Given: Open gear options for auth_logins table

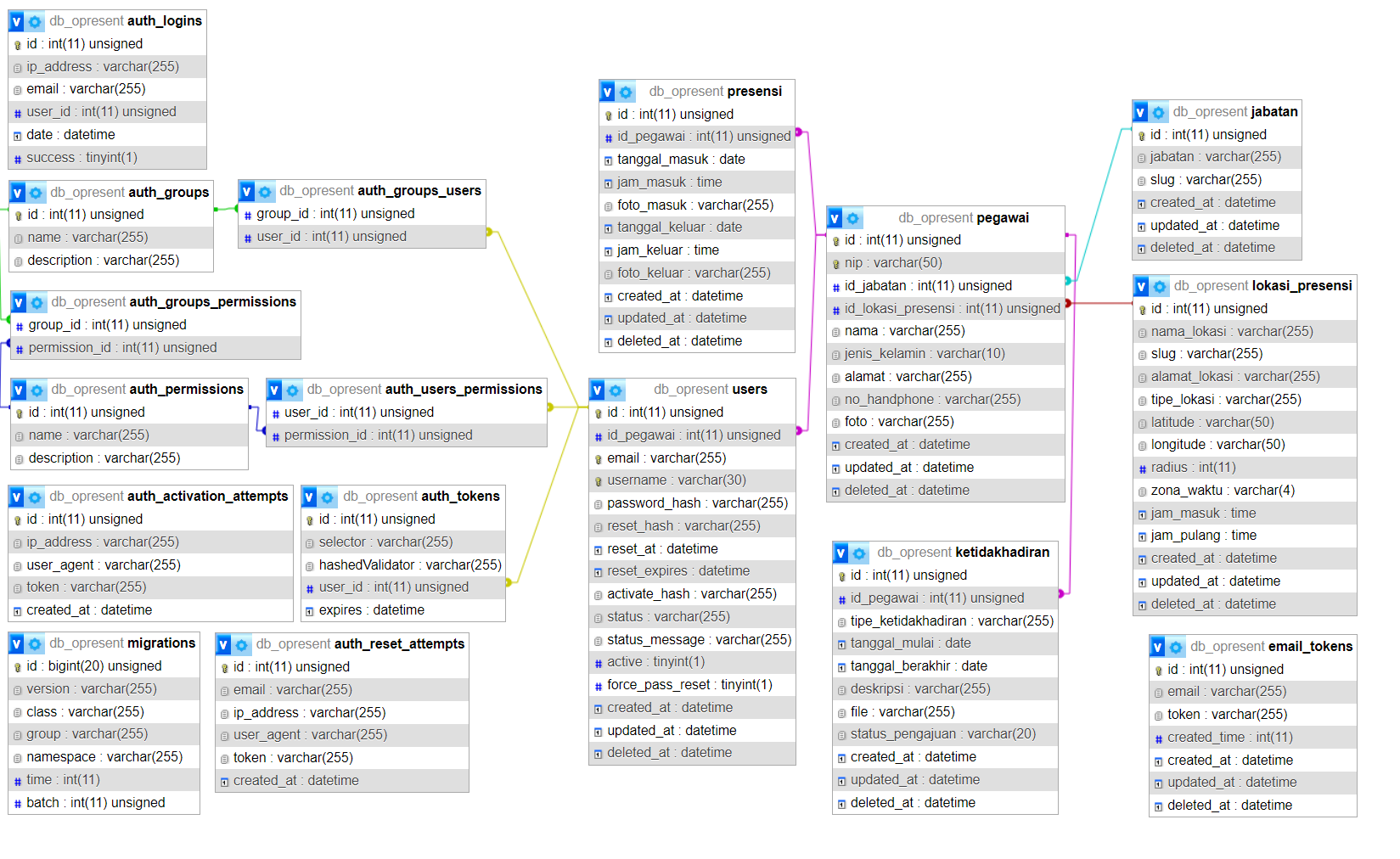Looking at the screenshot, I should (35, 21).
